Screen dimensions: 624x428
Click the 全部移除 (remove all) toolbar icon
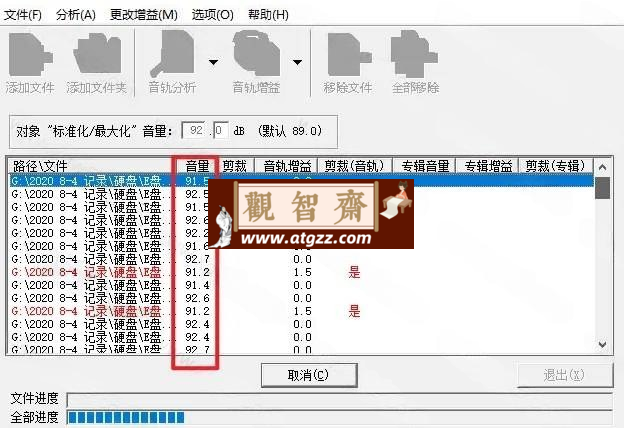pos(415,63)
